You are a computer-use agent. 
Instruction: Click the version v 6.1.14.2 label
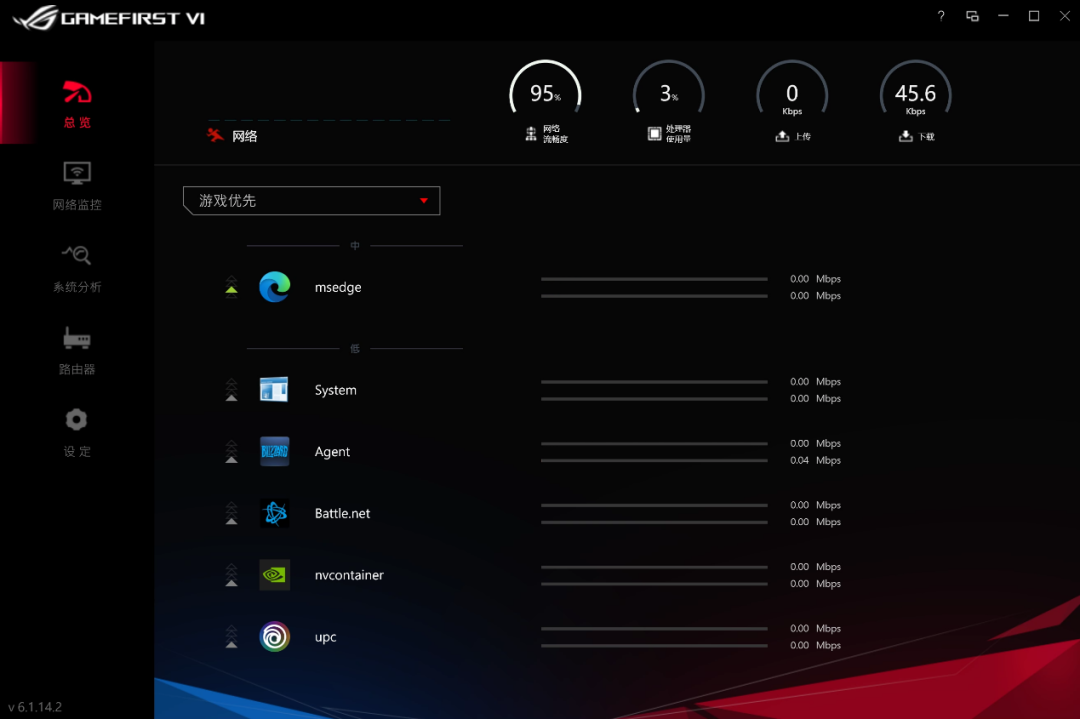coord(35,707)
